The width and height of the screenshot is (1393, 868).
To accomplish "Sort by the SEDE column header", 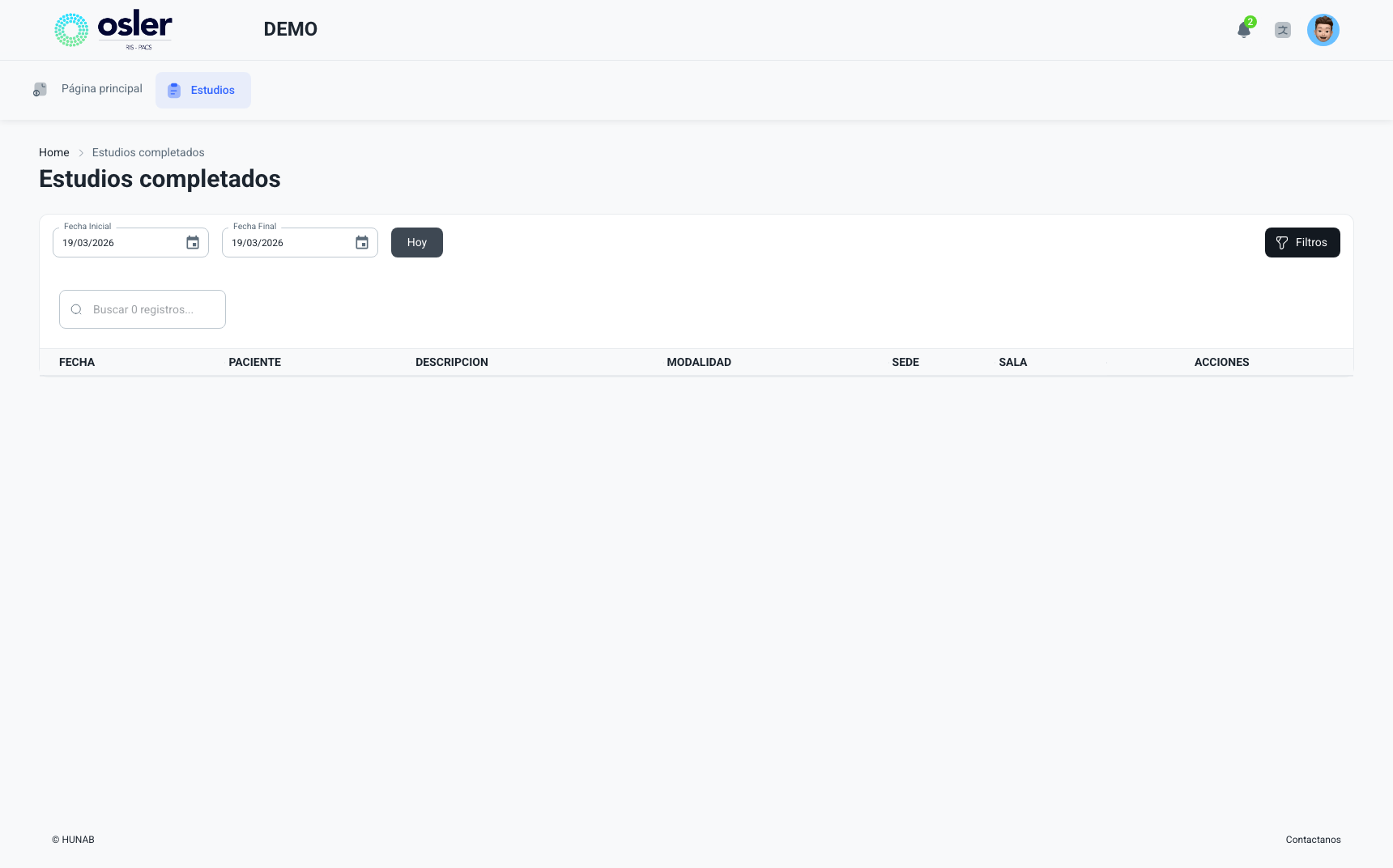I will (905, 362).
